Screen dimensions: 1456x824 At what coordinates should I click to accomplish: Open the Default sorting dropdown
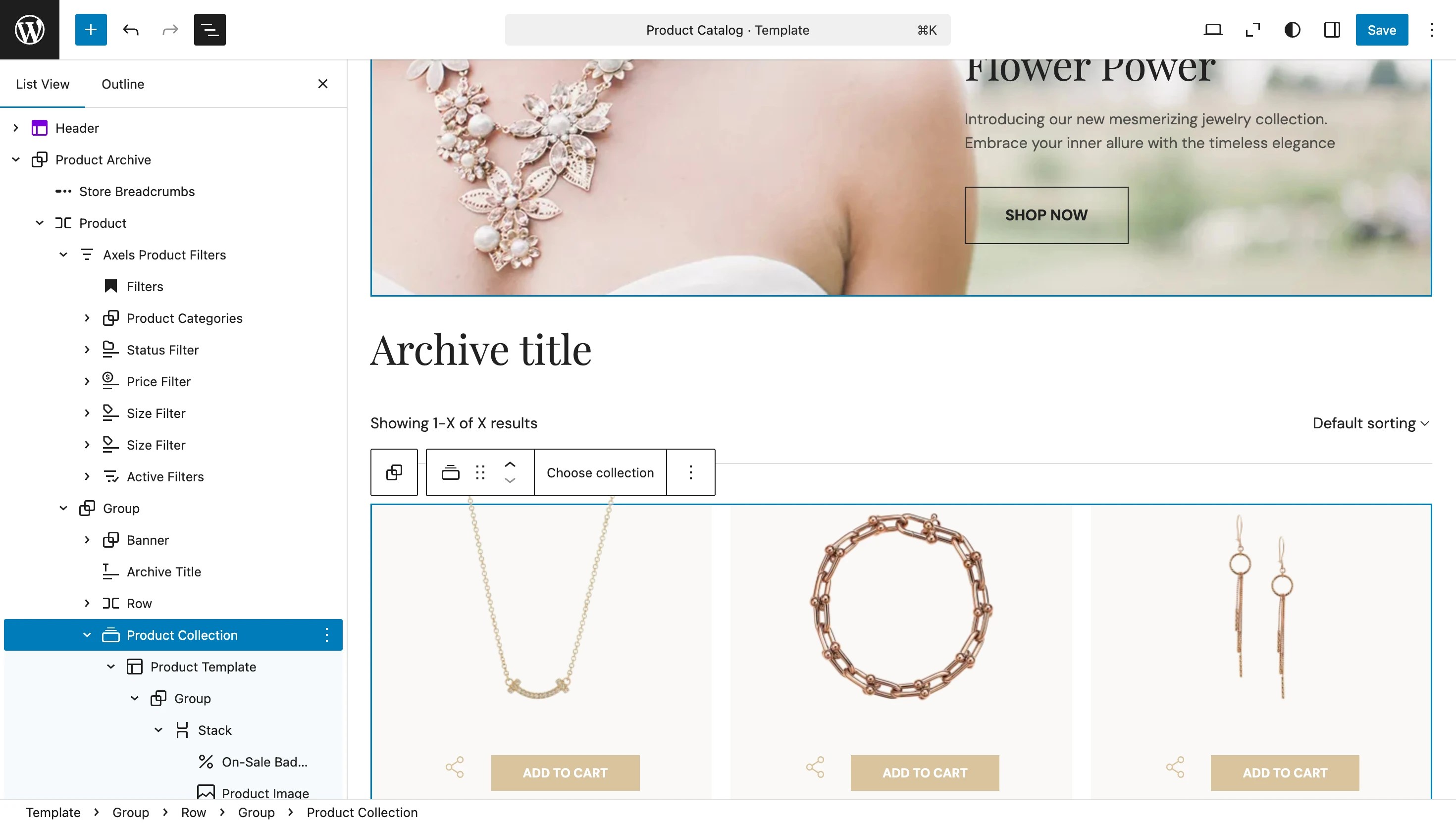tap(1370, 423)
